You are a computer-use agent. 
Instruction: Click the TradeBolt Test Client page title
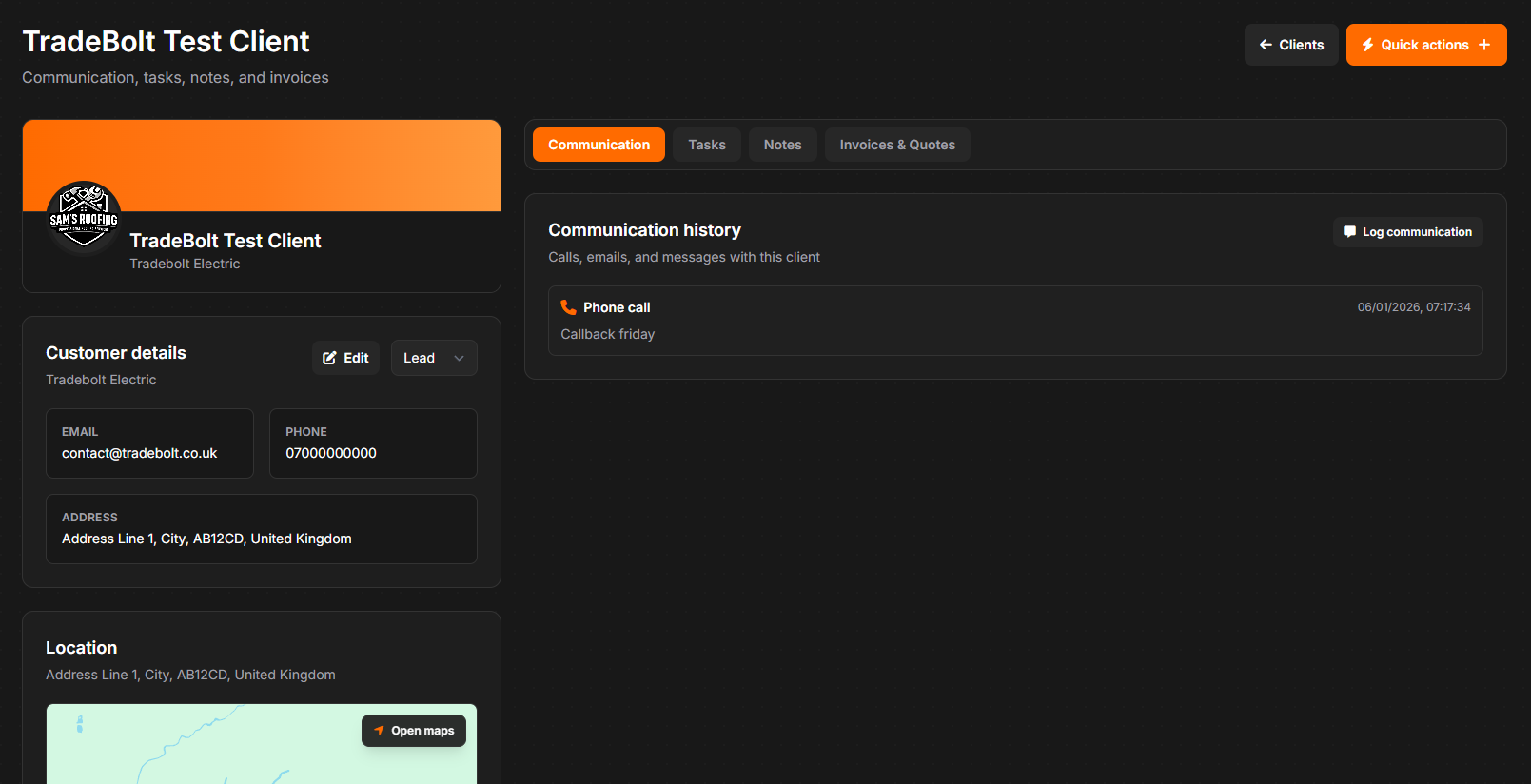coord(166,41)
